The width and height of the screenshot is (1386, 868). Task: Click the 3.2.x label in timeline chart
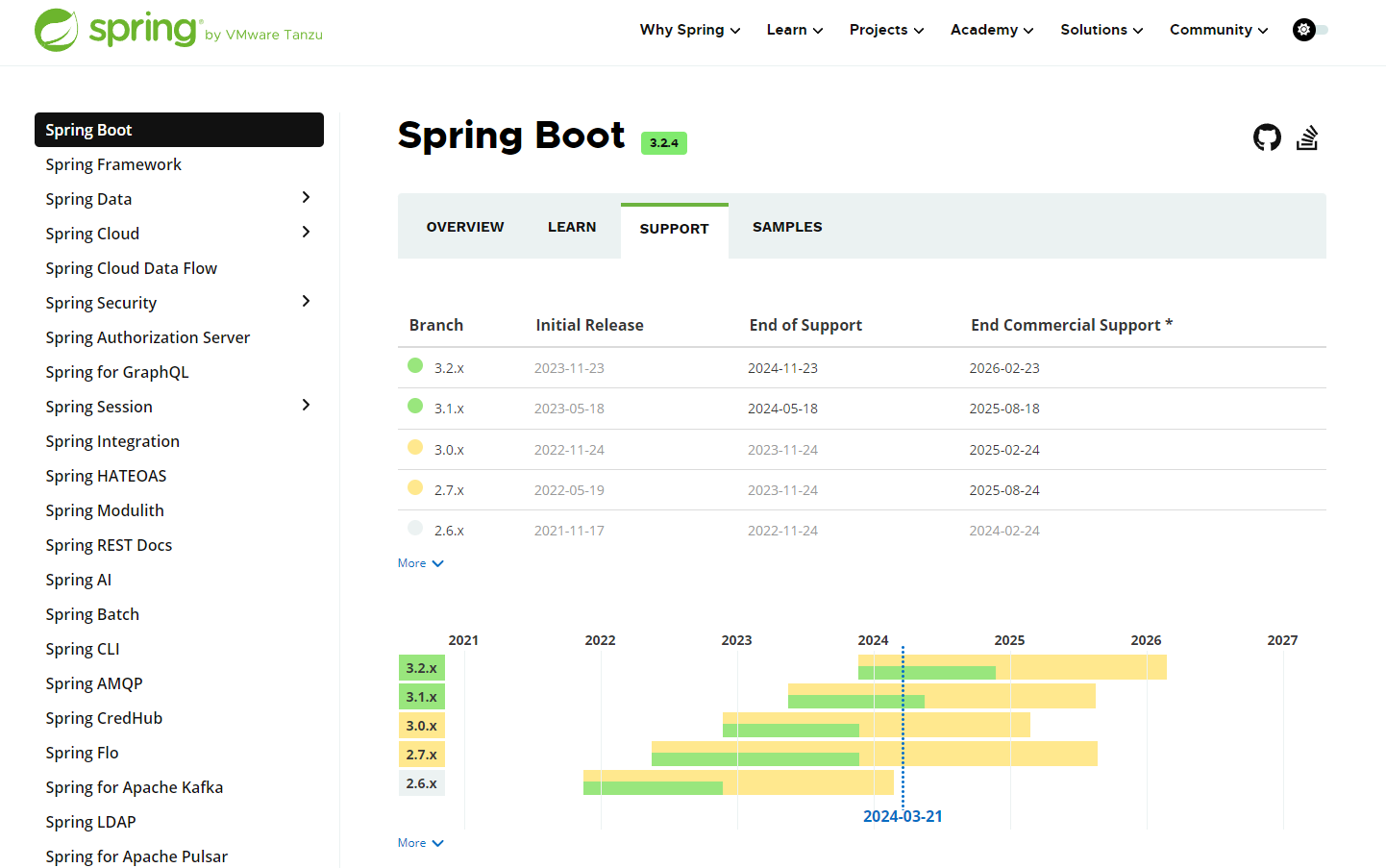(x=422, y=668)
